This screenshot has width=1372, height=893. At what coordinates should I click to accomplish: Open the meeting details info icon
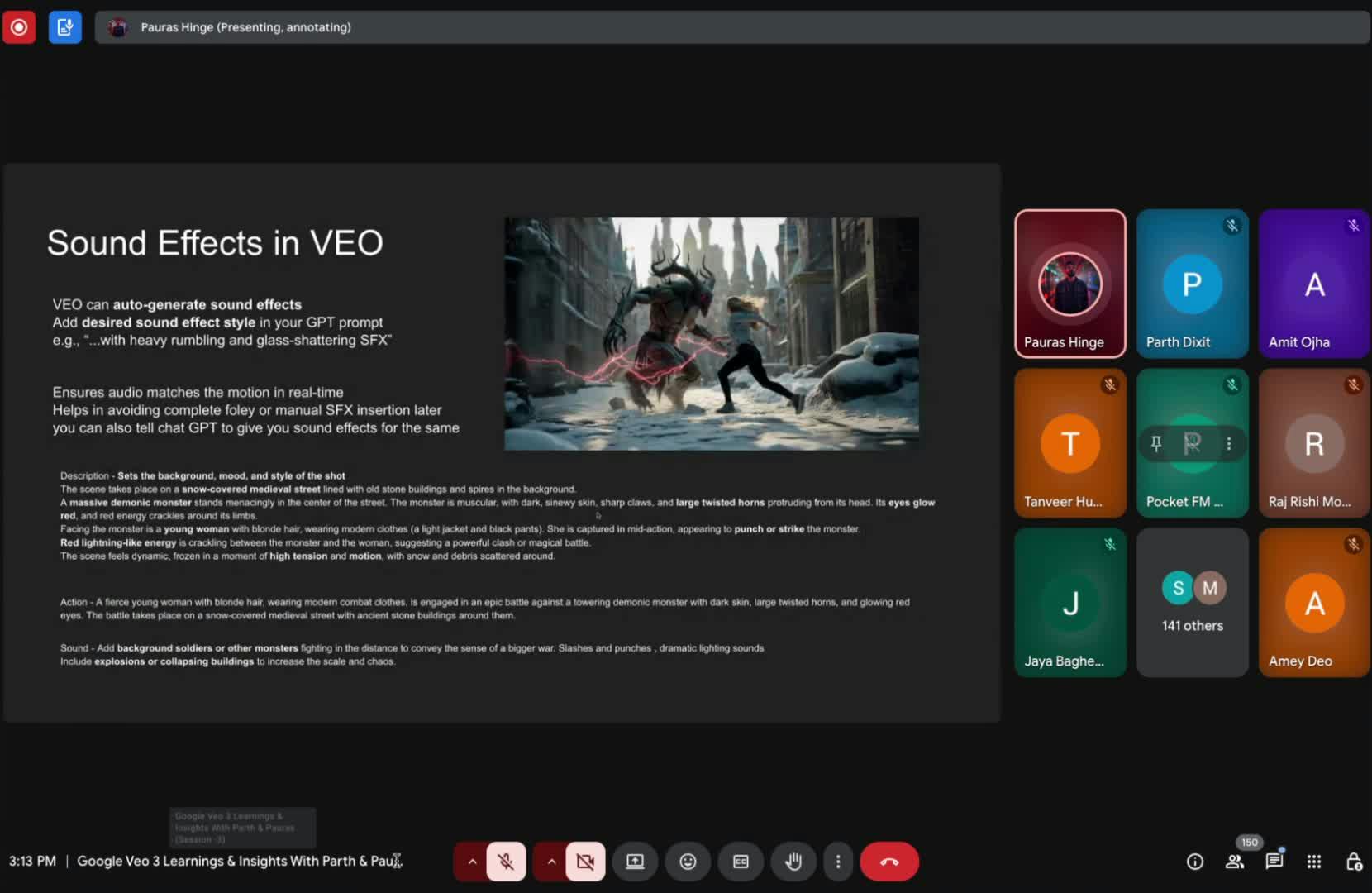coord(1195,862)
